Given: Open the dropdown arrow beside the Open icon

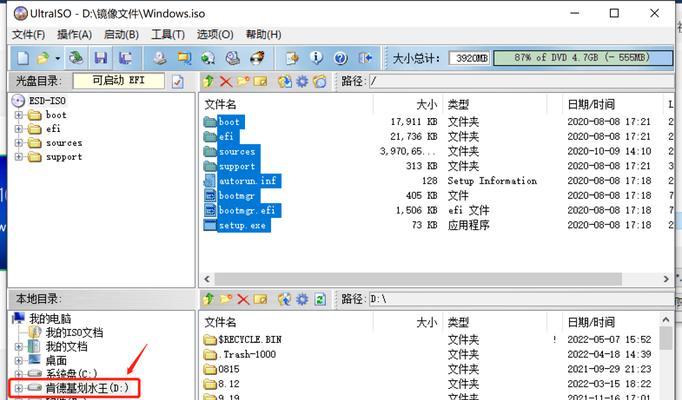Looking at the screenshot, I should 57,58.
